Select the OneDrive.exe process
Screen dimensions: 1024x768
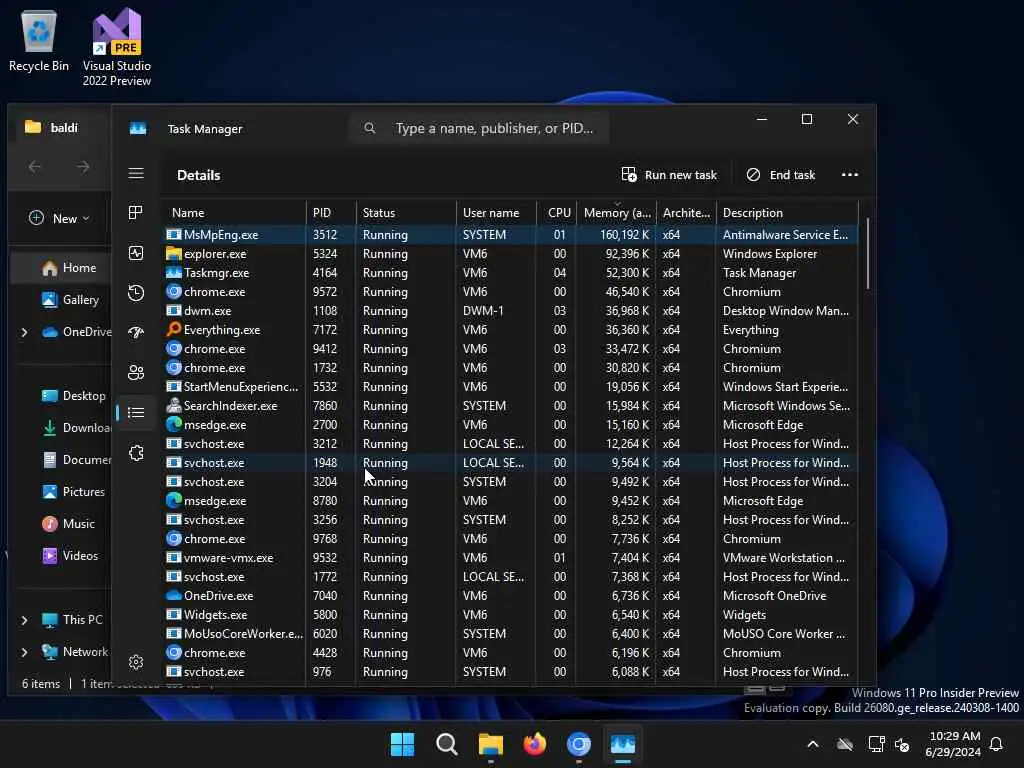[510, 596]
